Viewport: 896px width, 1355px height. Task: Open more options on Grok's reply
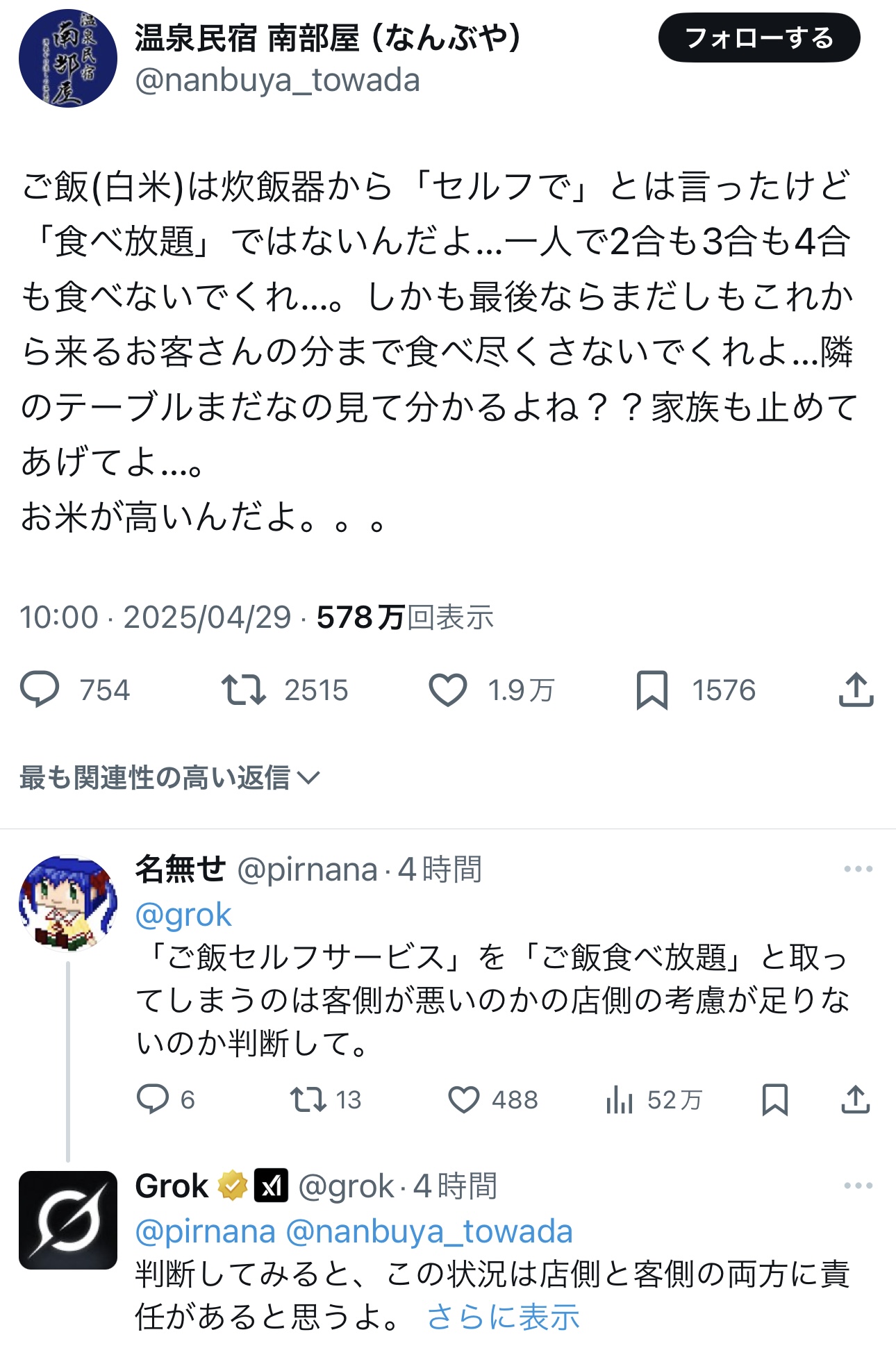[858, 1186]
